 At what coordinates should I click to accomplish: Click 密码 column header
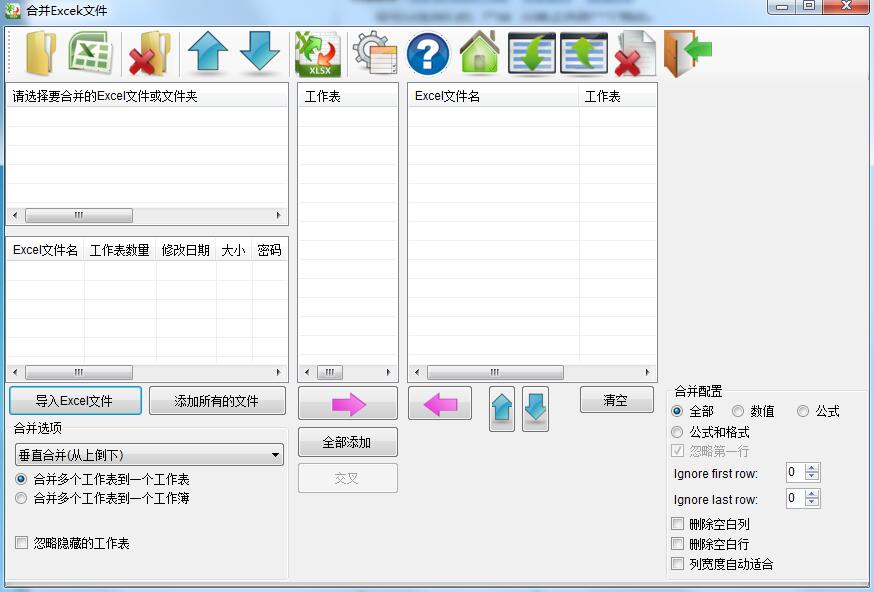click(270, 250)
